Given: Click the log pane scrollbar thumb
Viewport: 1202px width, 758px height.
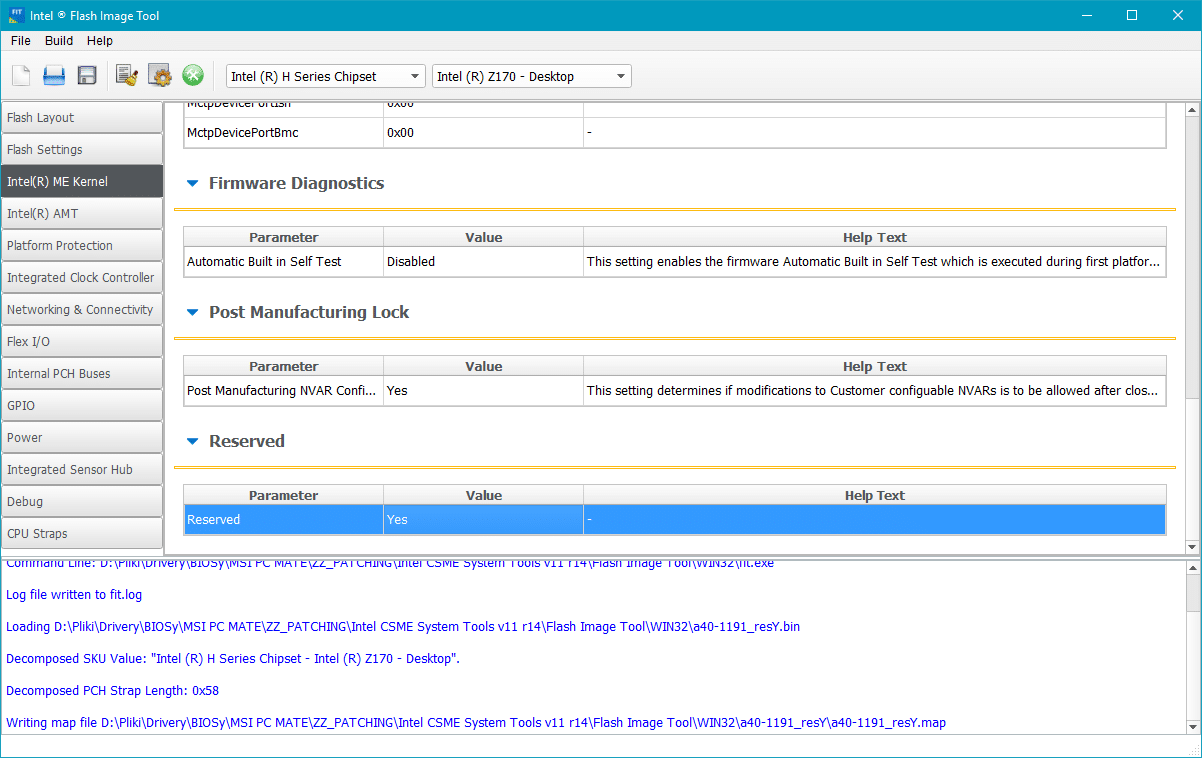Looking at the screenshot, I should pyautogui.click(x=1193, y=593).
